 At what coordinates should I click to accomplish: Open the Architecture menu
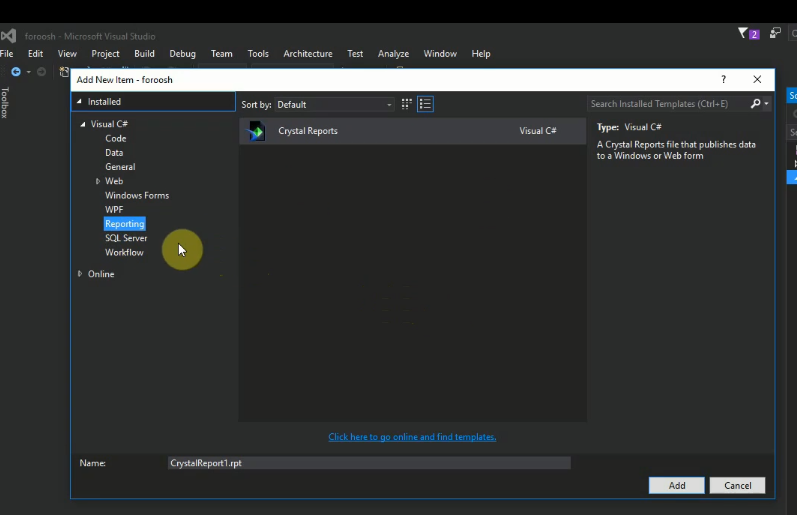(x=308, y=53)
